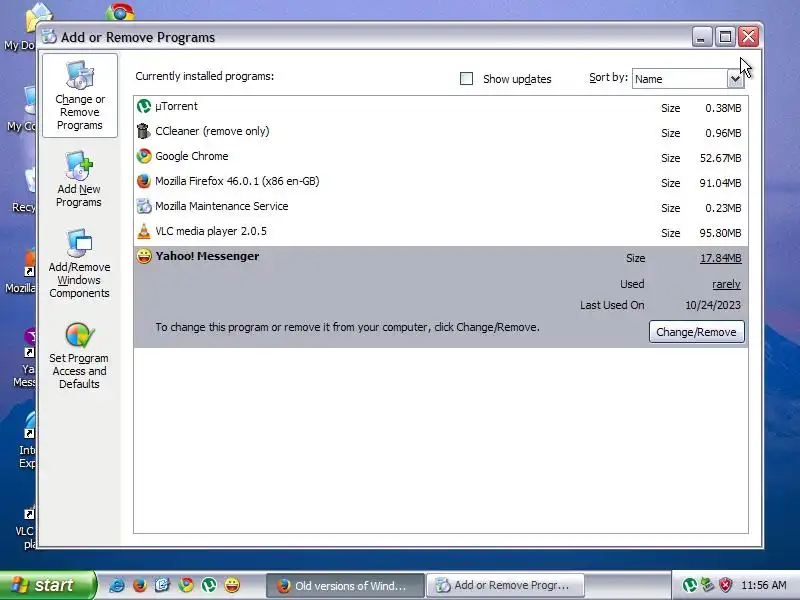Open Add New Programs in sidebar
This screenshot has width=800, height=600.
tap(79, 179)
